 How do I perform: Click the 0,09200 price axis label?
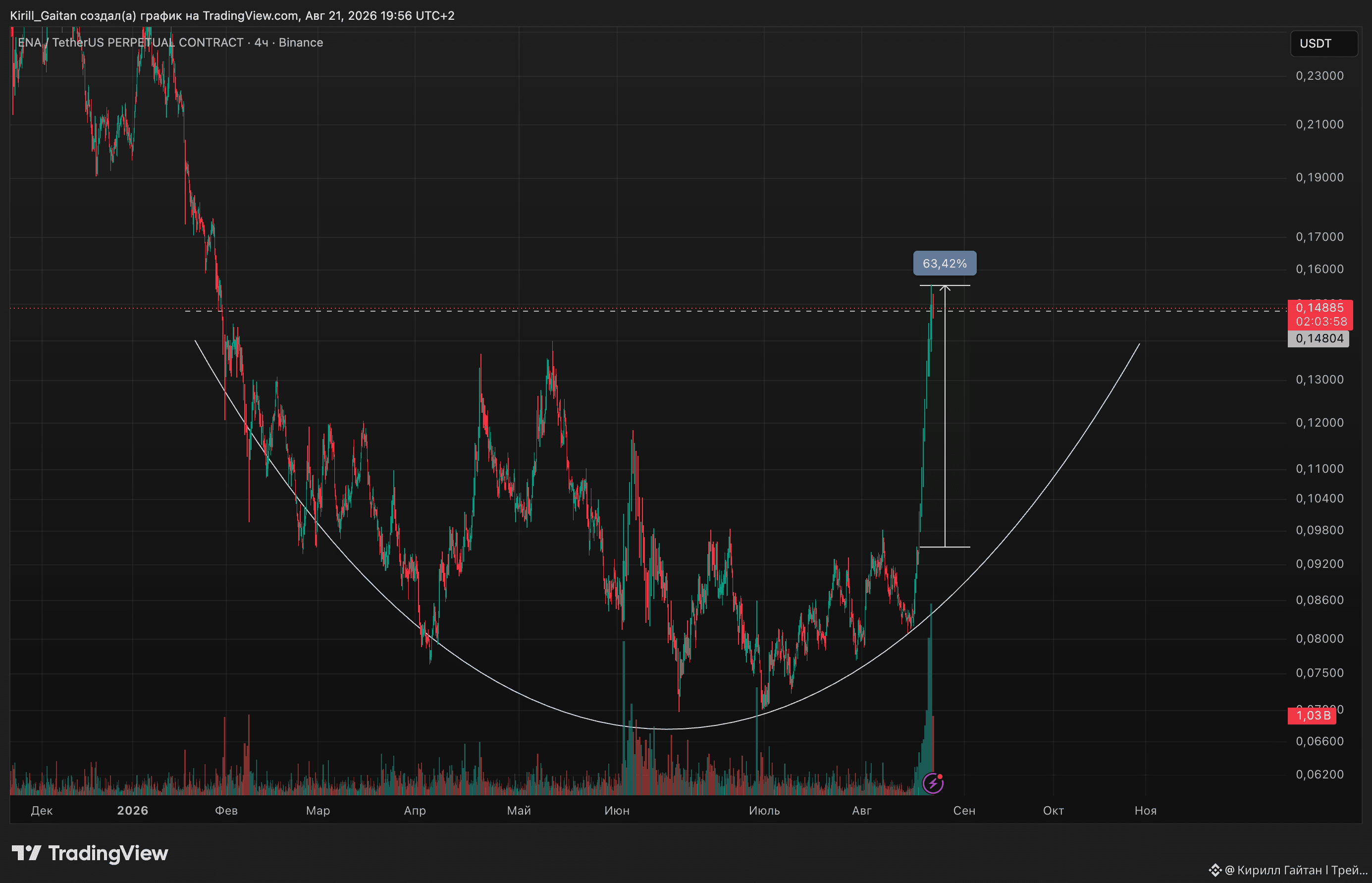coord(1320,563)
